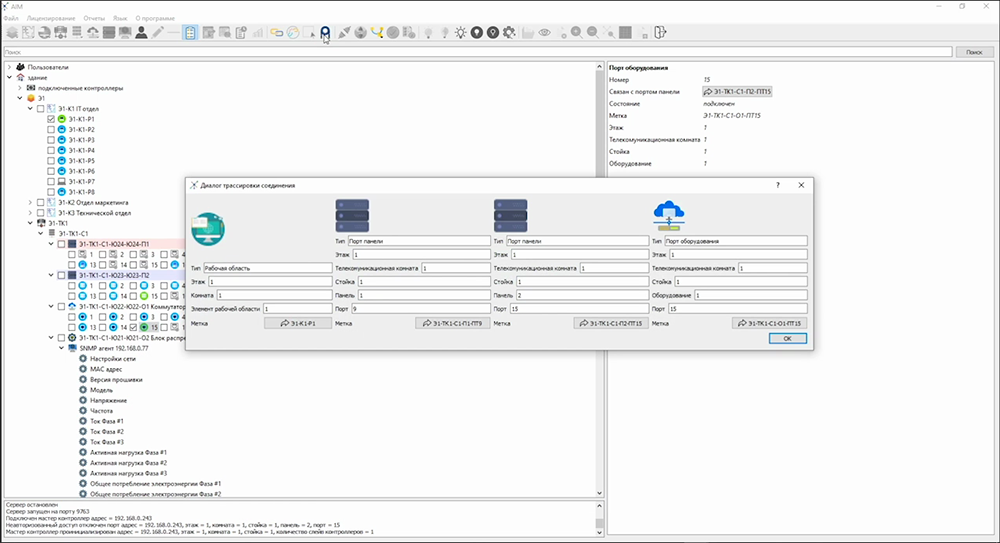Image resolution: width=1000 pixels, height=543 pixels.
Task: Expand Э1-К3 Технической отдел node
Action: tap(29, 213)
